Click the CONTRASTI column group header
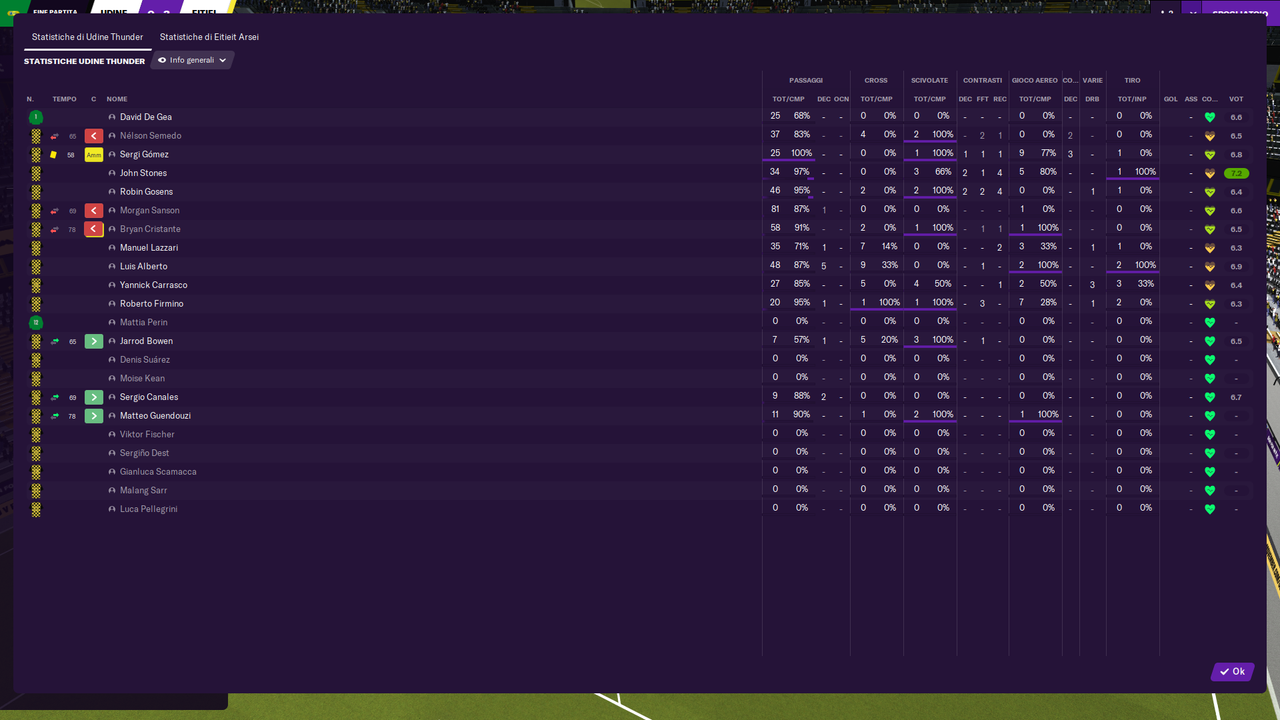This screenshot has height=720, width=1280. pyautogui.click(x=983, y=80)
